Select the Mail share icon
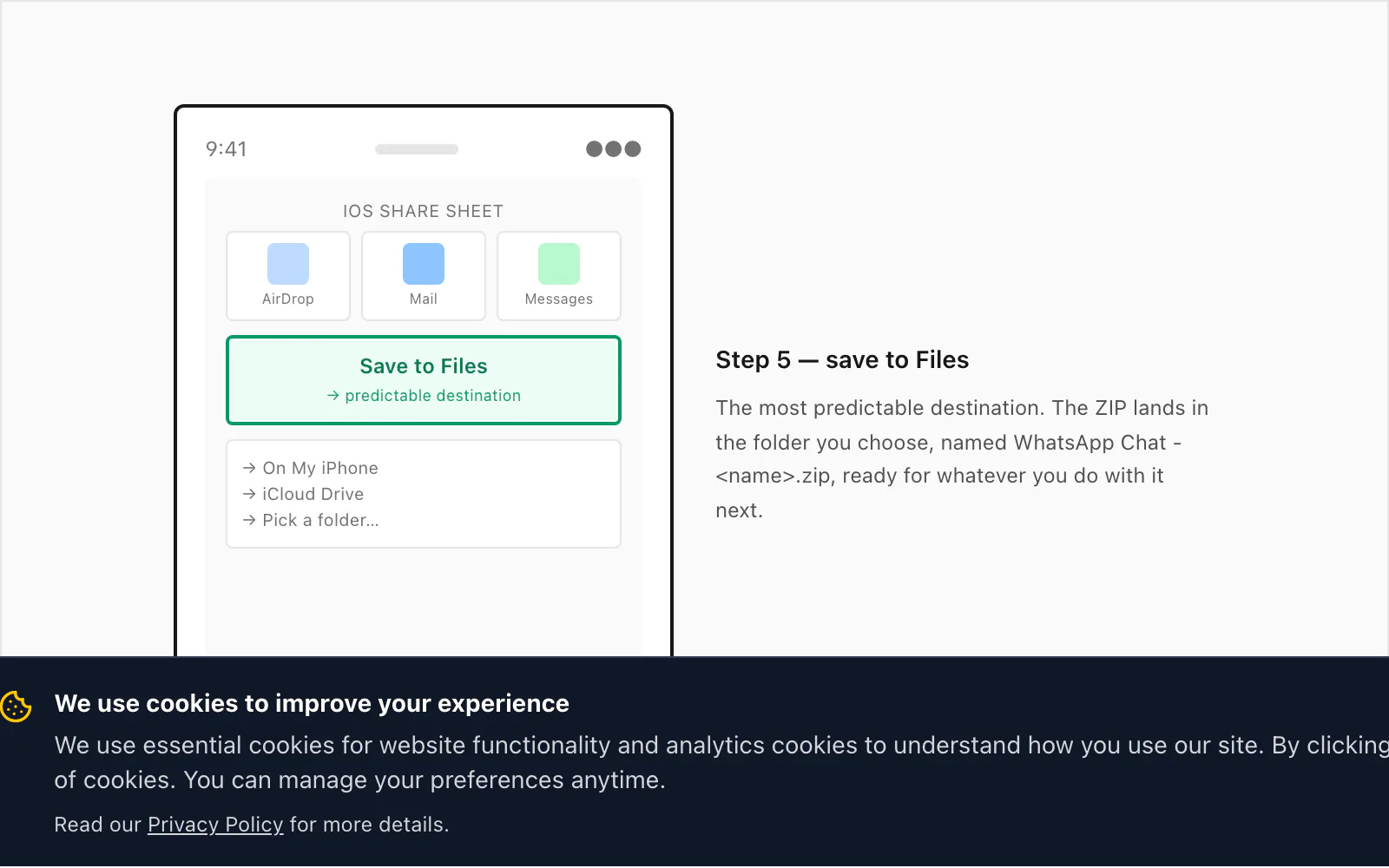Screen dimensions: 1389x868 pyautogui.click(x=424, y=264)
